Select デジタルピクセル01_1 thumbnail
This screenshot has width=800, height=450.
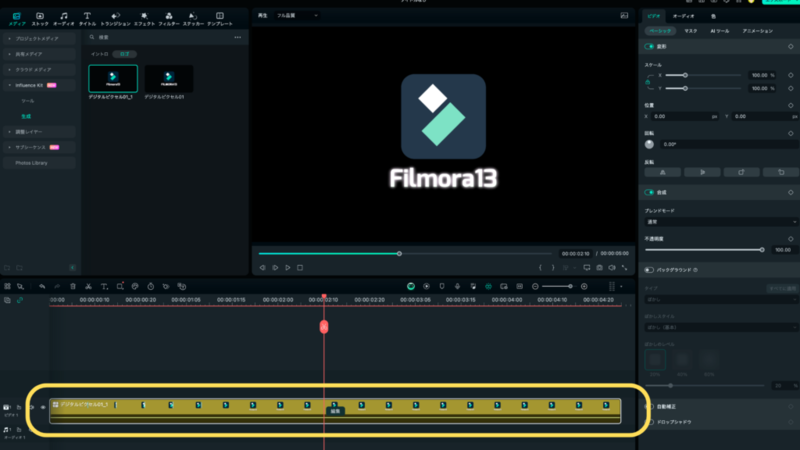tap(113, 79)
